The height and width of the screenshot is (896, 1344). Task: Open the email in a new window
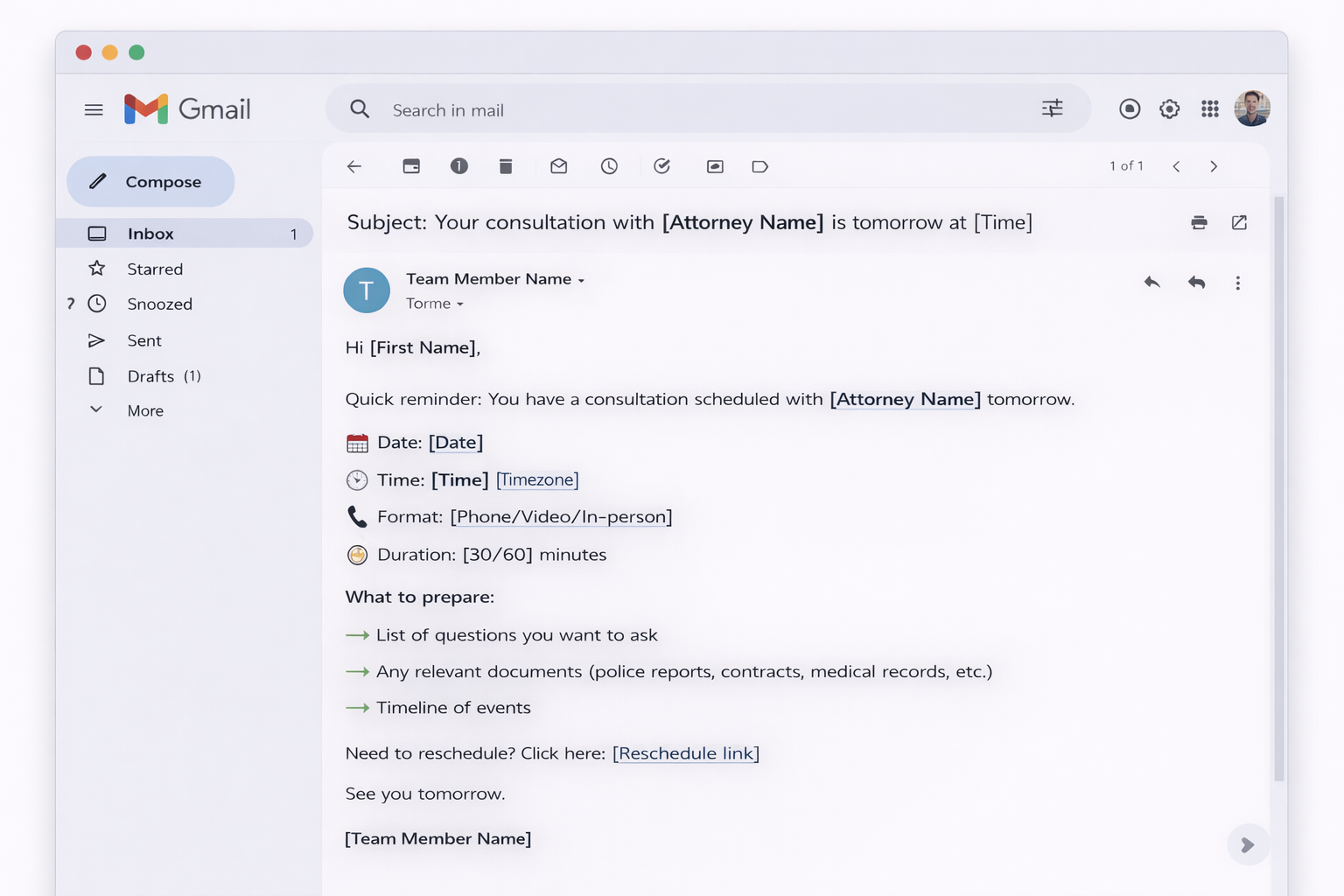tap(1239, 222)
